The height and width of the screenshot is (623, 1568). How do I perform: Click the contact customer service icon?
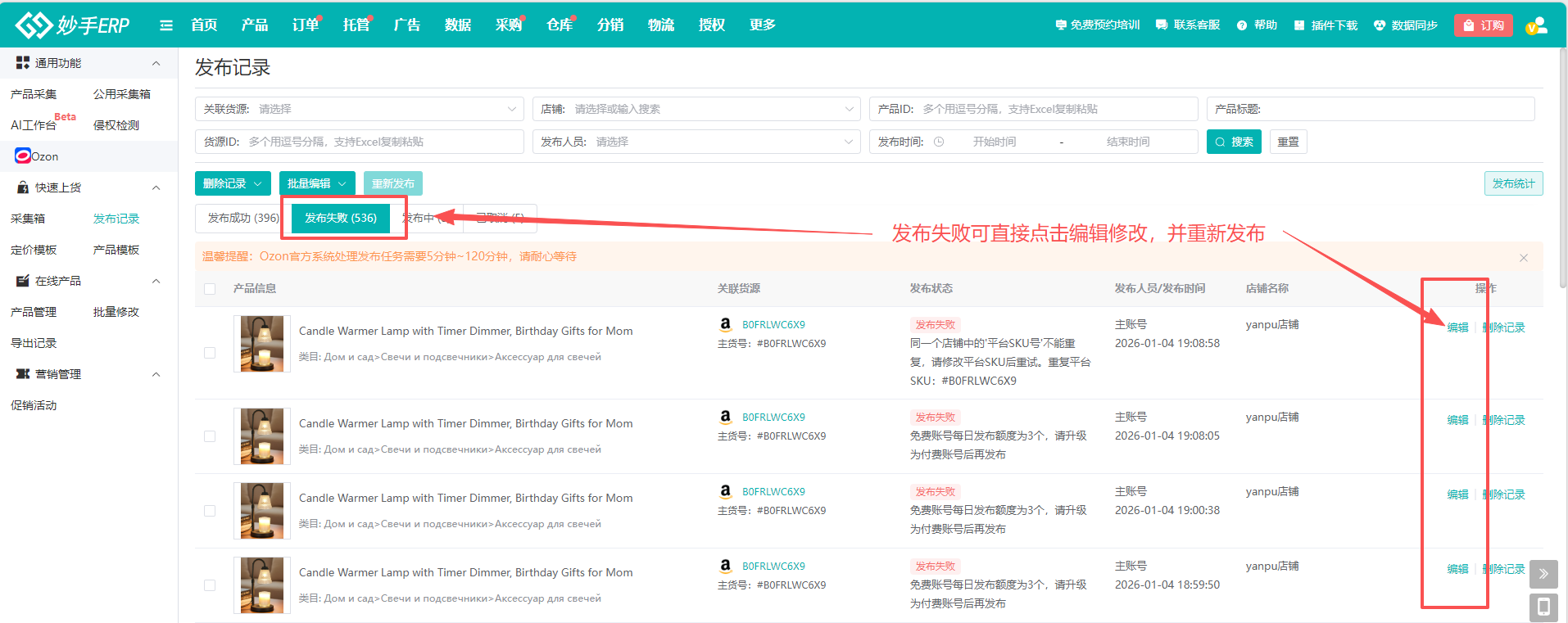(1162, 25)
